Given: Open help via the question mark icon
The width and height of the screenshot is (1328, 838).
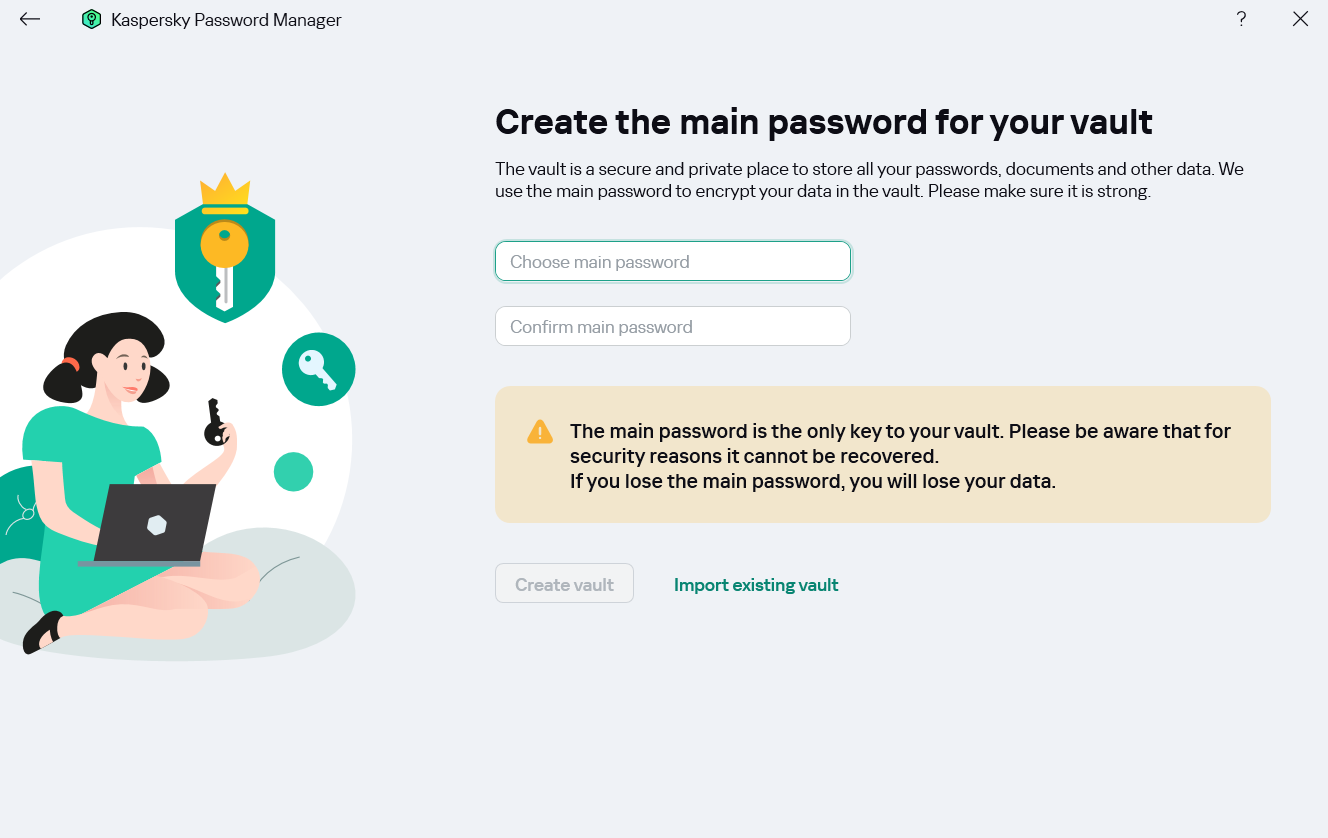Looking at the screenshot, I should point(1241,19).
